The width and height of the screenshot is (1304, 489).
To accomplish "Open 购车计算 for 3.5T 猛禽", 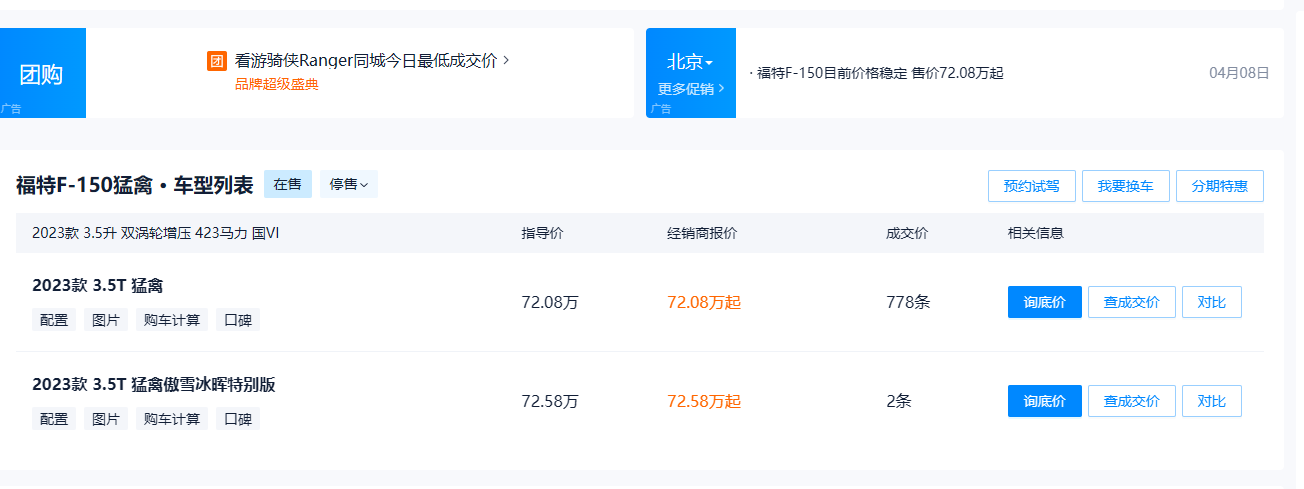I will point(172,320).
